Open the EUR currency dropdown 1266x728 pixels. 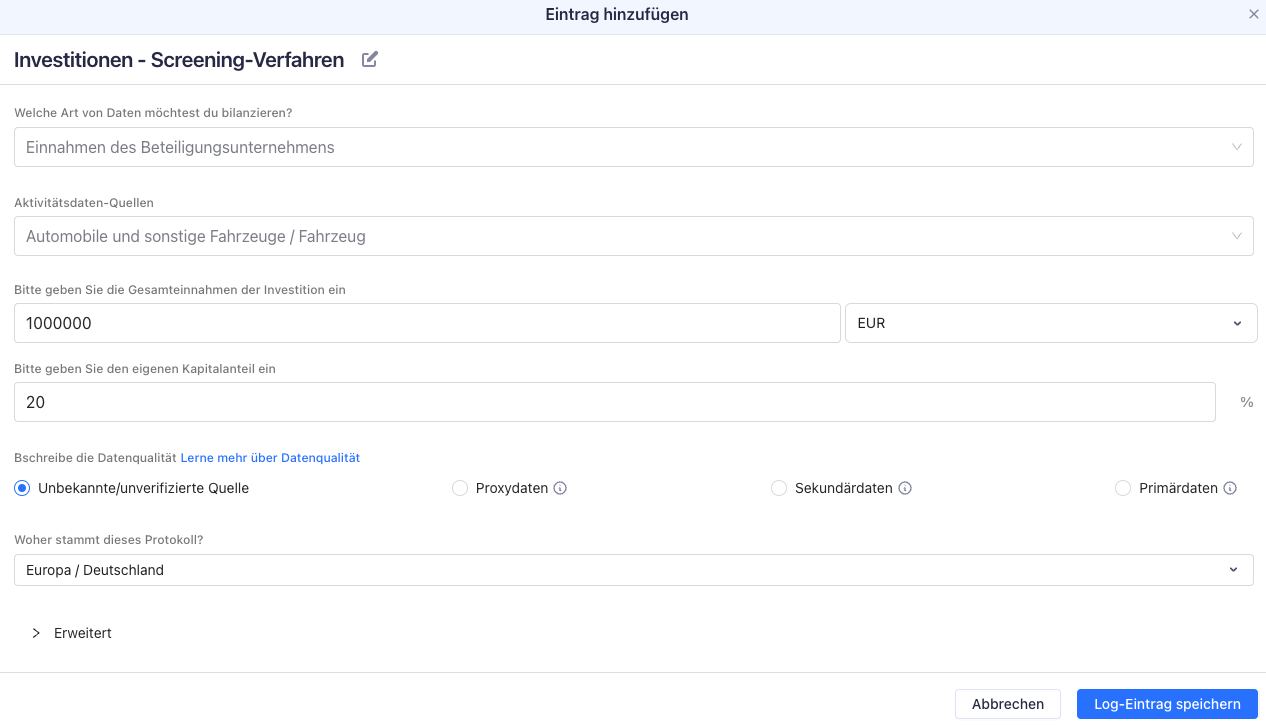1051,323
